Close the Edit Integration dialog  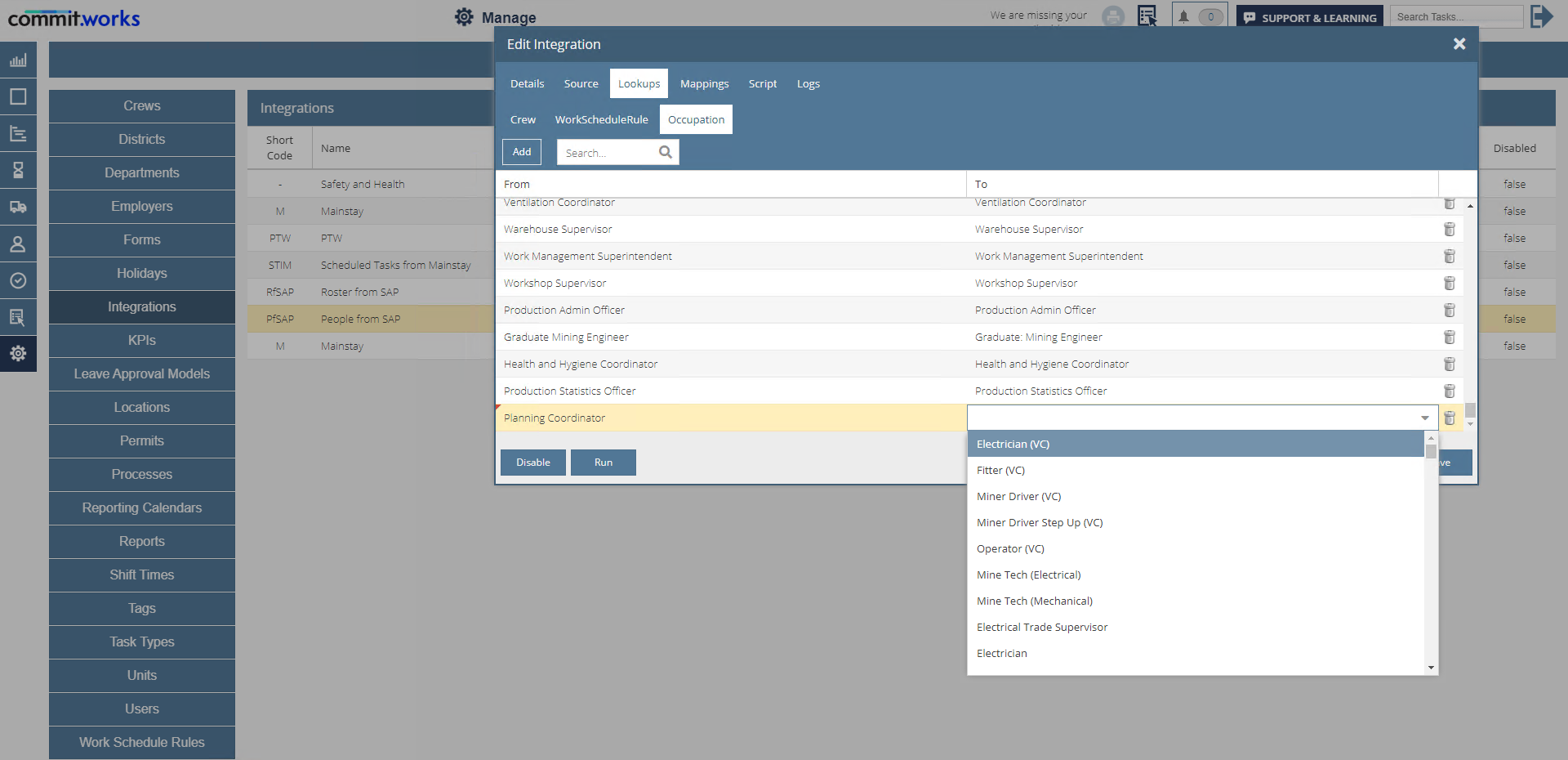[1459, 44]
